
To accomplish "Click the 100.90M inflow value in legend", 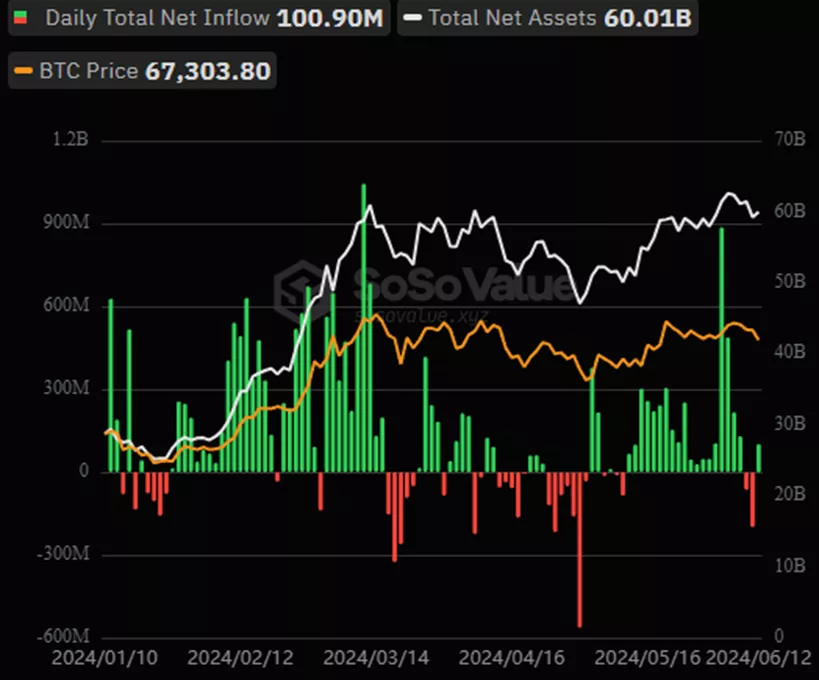I will [330, 19].
